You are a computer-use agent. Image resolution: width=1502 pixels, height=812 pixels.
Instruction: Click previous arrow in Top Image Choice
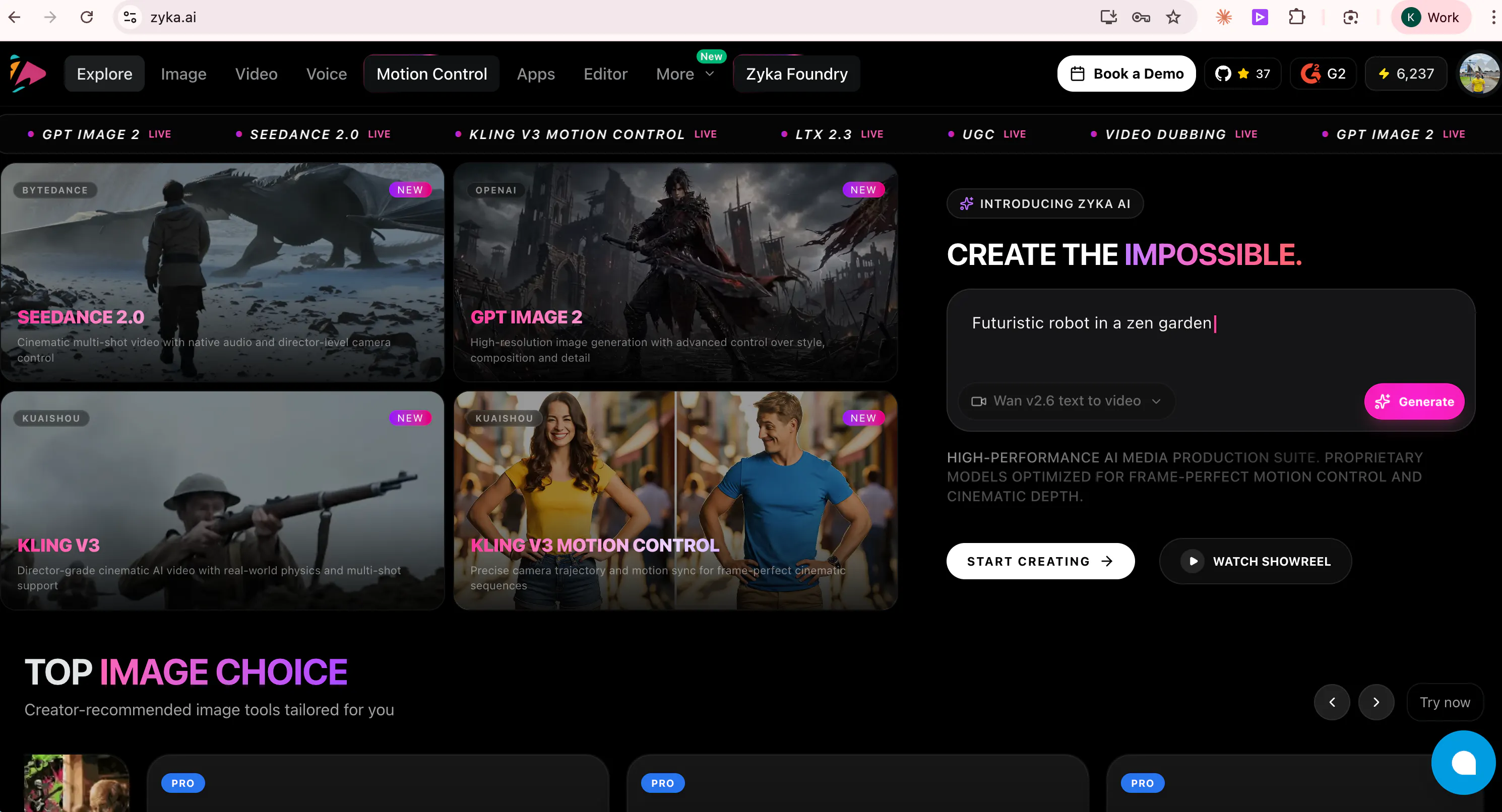click(x=1332, y=702)
